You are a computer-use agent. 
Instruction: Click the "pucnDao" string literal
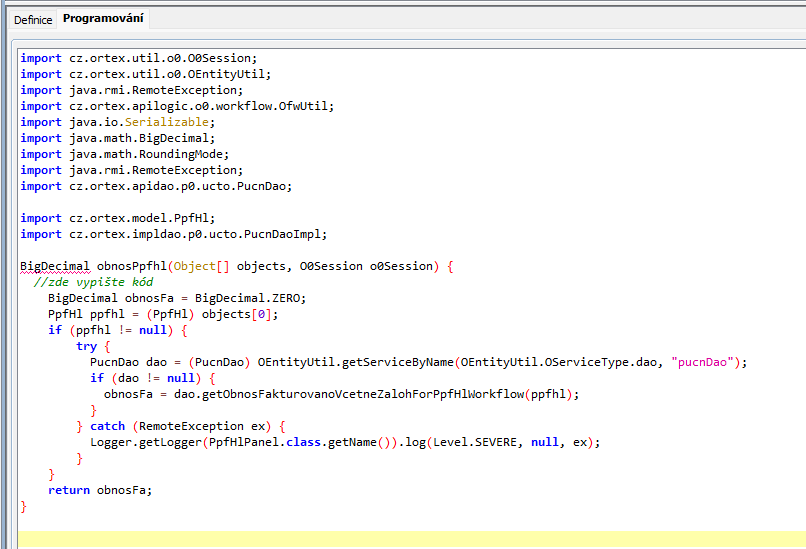click(708, 362)
